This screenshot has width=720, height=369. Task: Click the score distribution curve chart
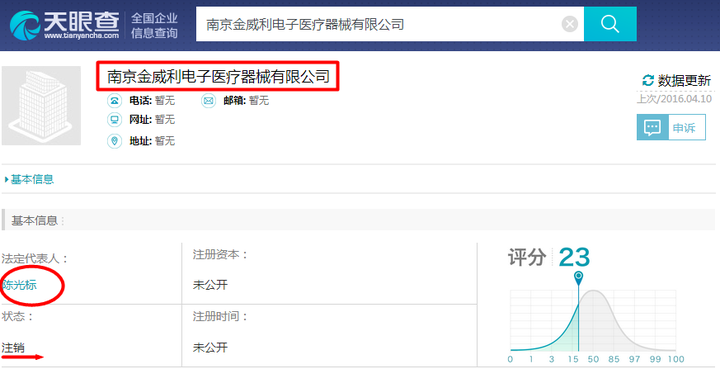(593, 321)
